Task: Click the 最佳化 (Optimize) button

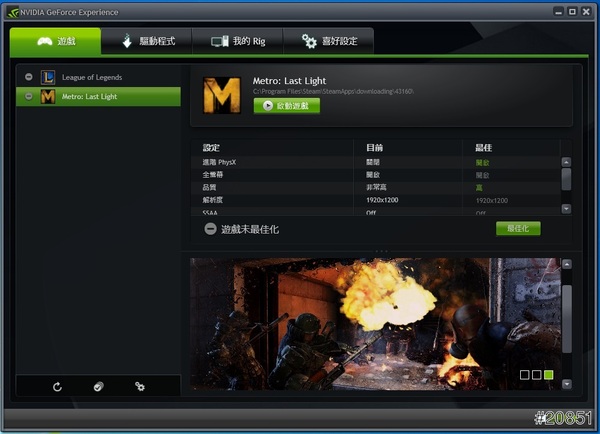Action: 518,228
